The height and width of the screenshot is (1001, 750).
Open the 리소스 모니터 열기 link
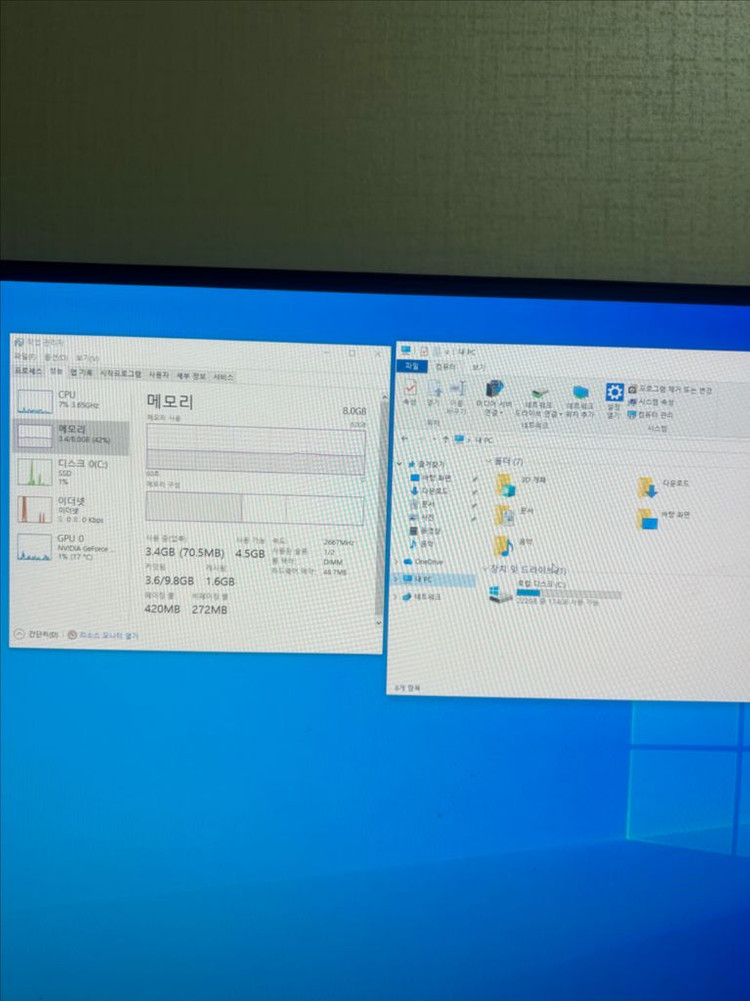click(x=103, y=635)
